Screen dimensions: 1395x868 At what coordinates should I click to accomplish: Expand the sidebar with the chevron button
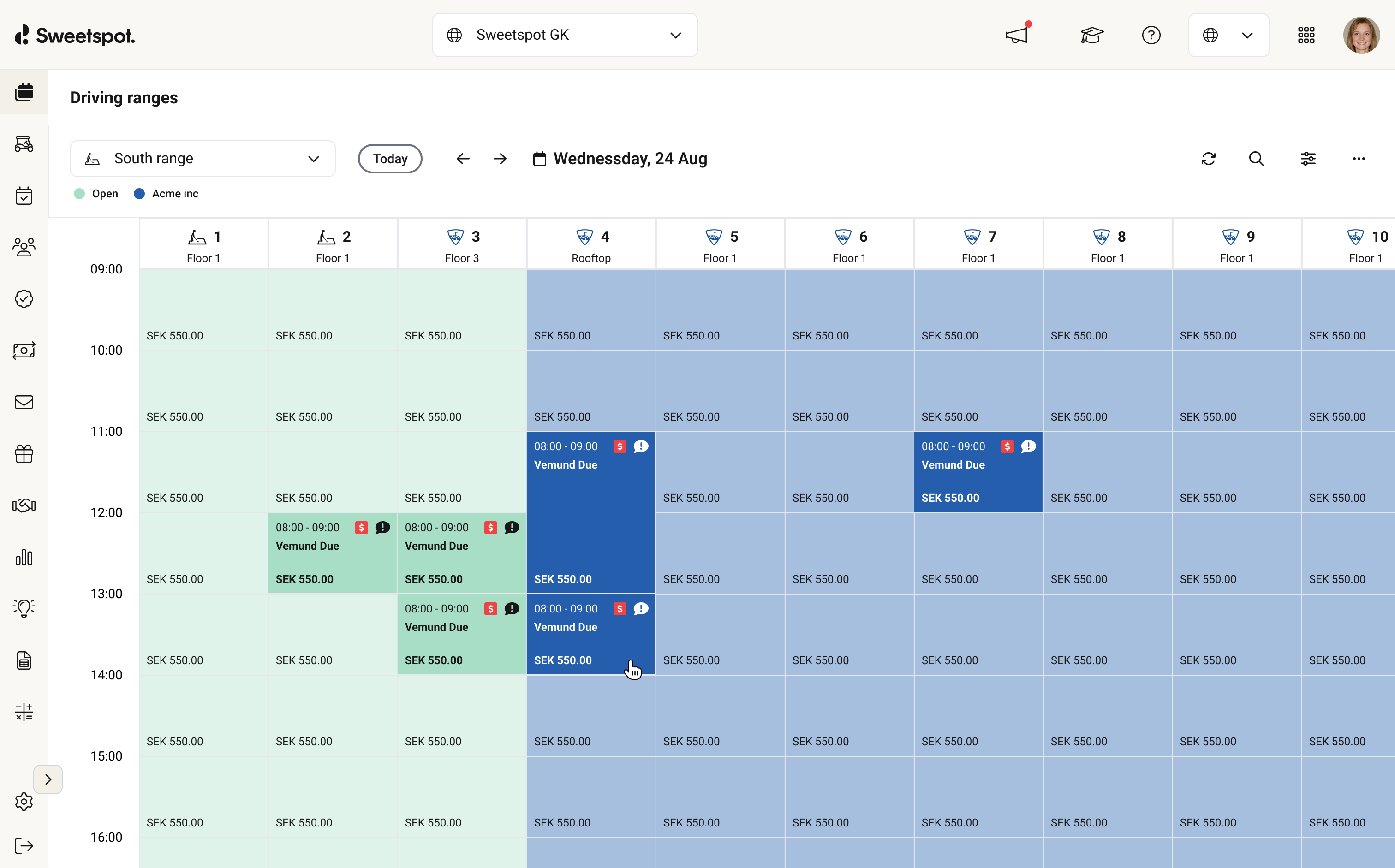click(x=48, y=779)
